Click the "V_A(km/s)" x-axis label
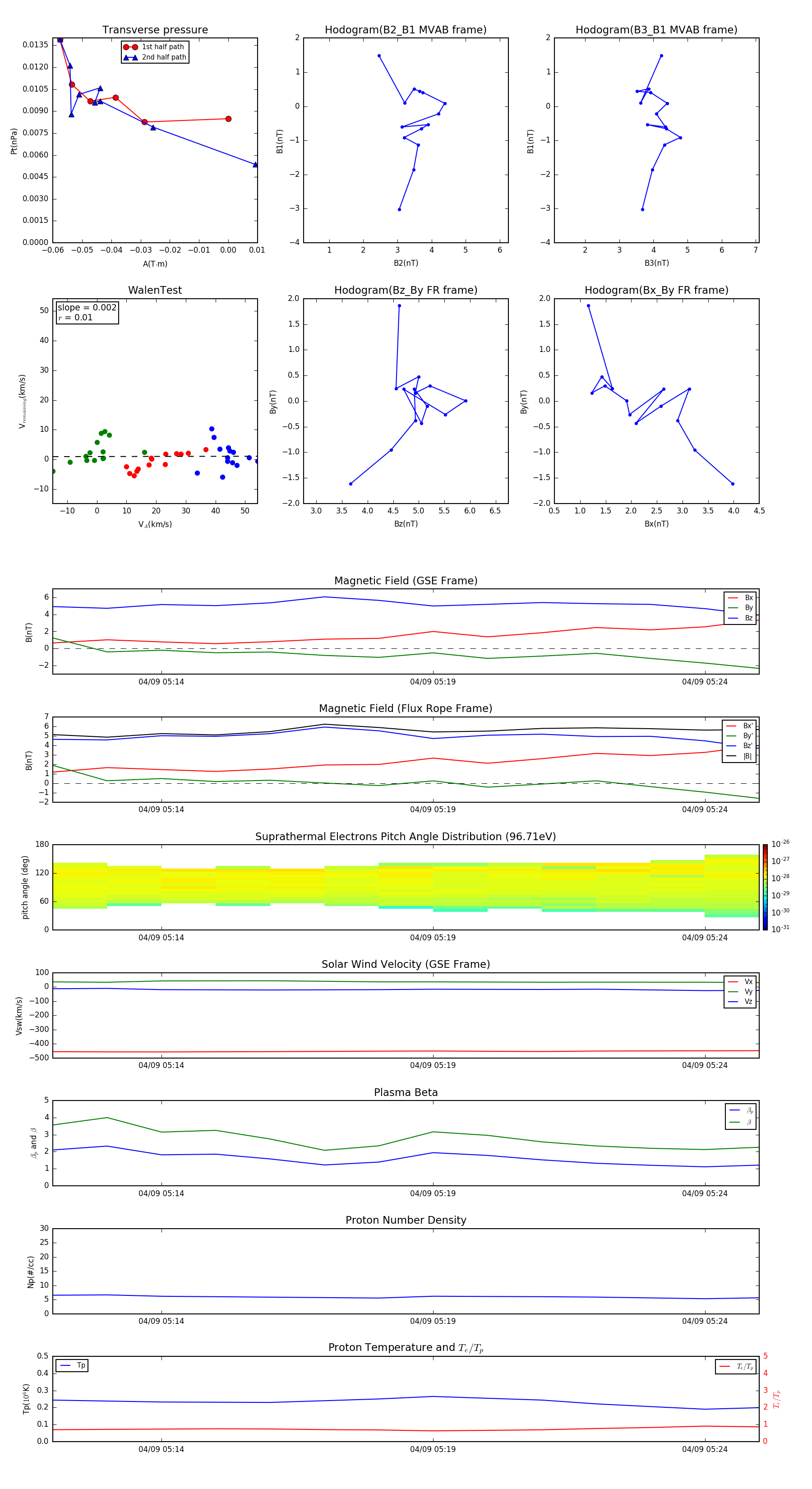The width and height of the screenshot is (812, 1489). tap(155, 524)
